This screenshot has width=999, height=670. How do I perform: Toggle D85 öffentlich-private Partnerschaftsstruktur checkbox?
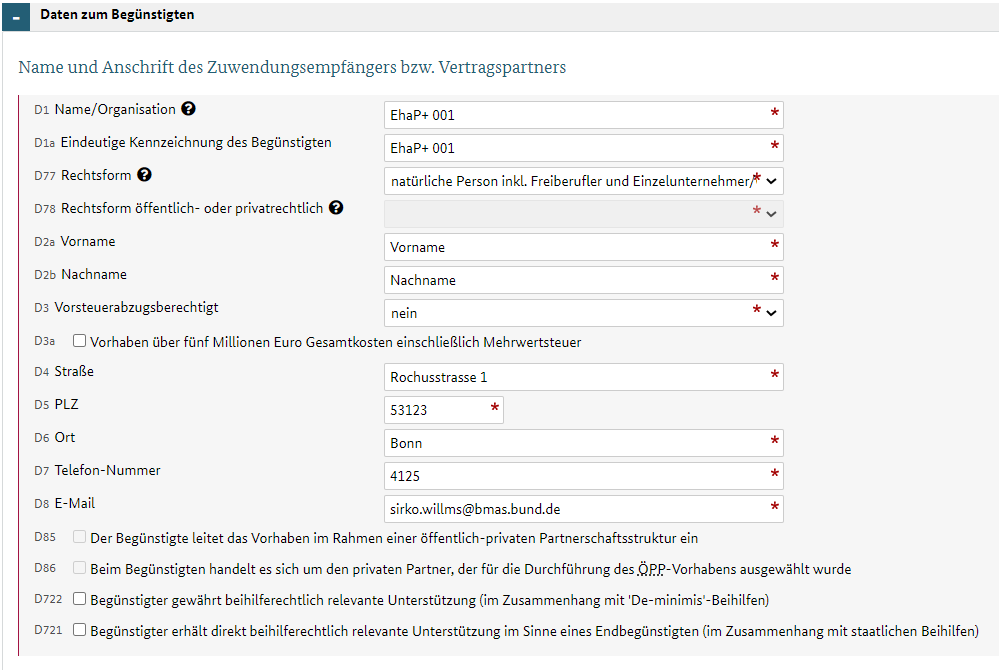(80, 537)
